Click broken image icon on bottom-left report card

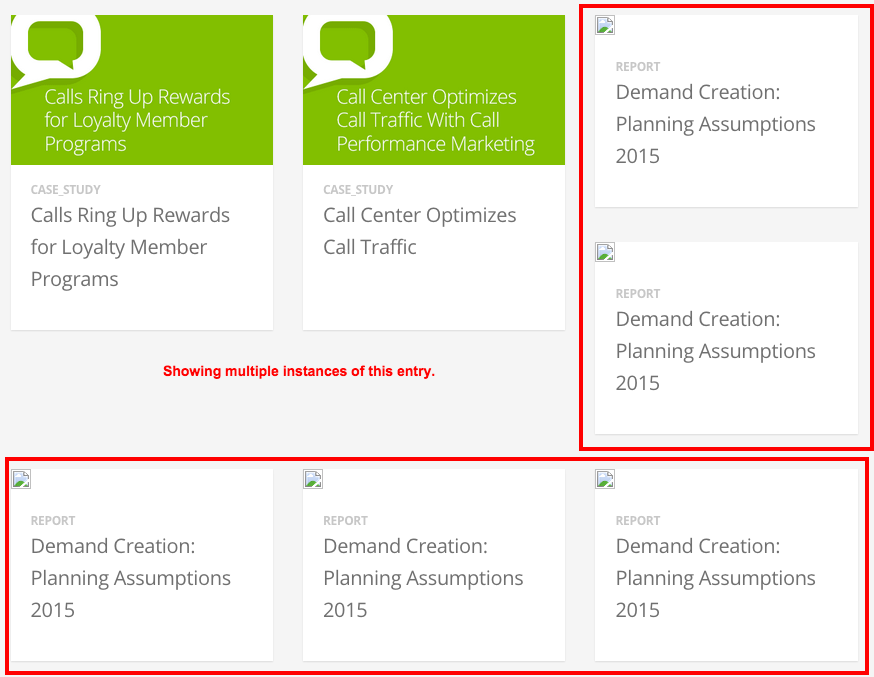tap(21, 479)
